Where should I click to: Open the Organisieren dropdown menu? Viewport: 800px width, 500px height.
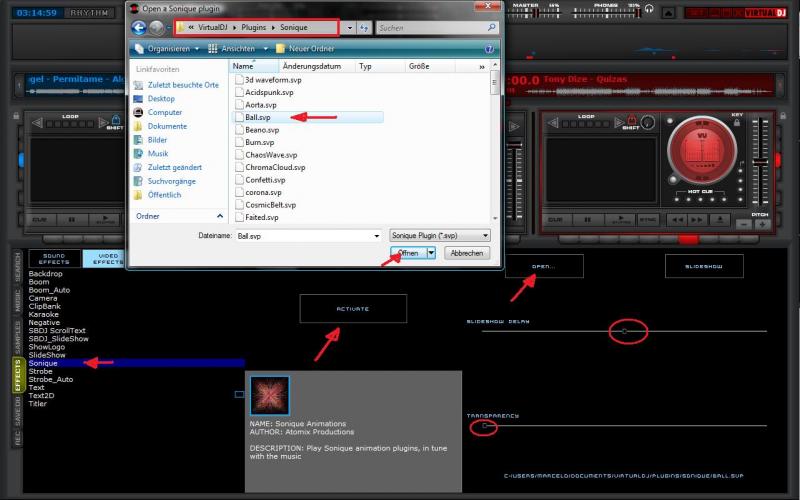click(x=167, y=49)
